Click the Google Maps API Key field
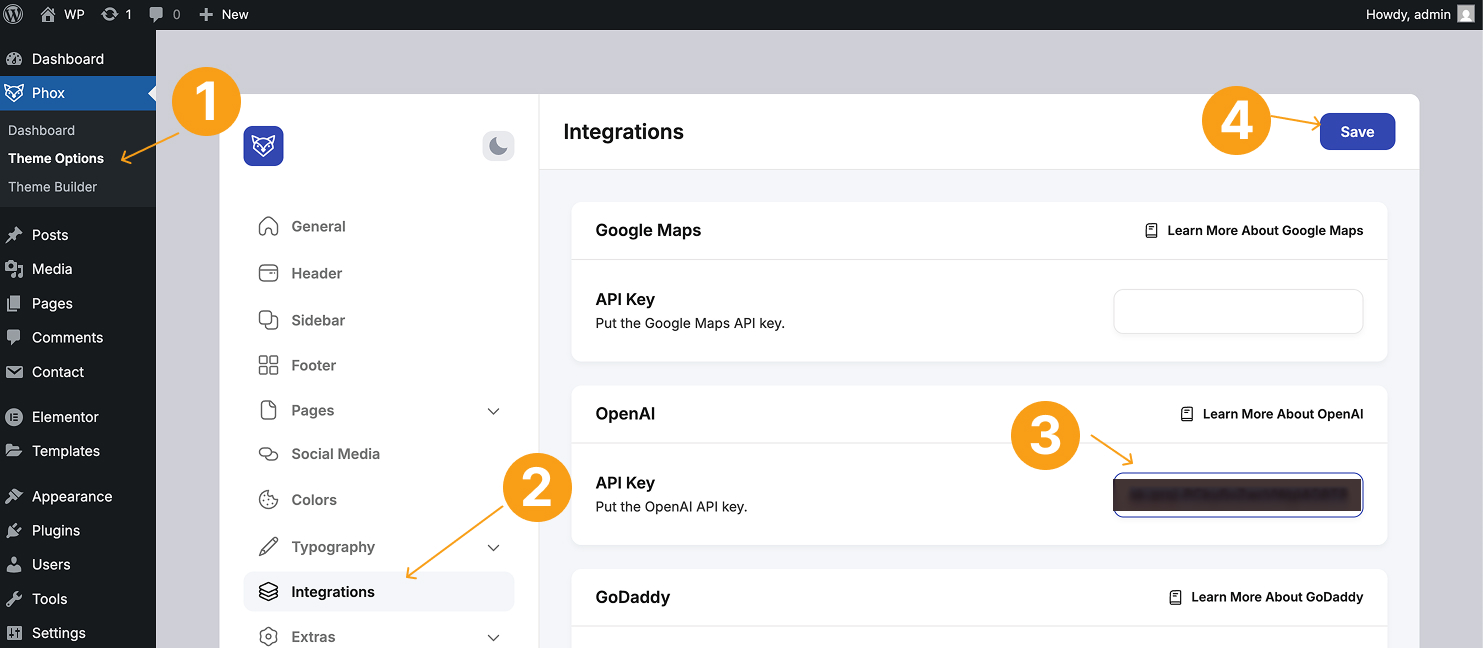 [1237, 311]
